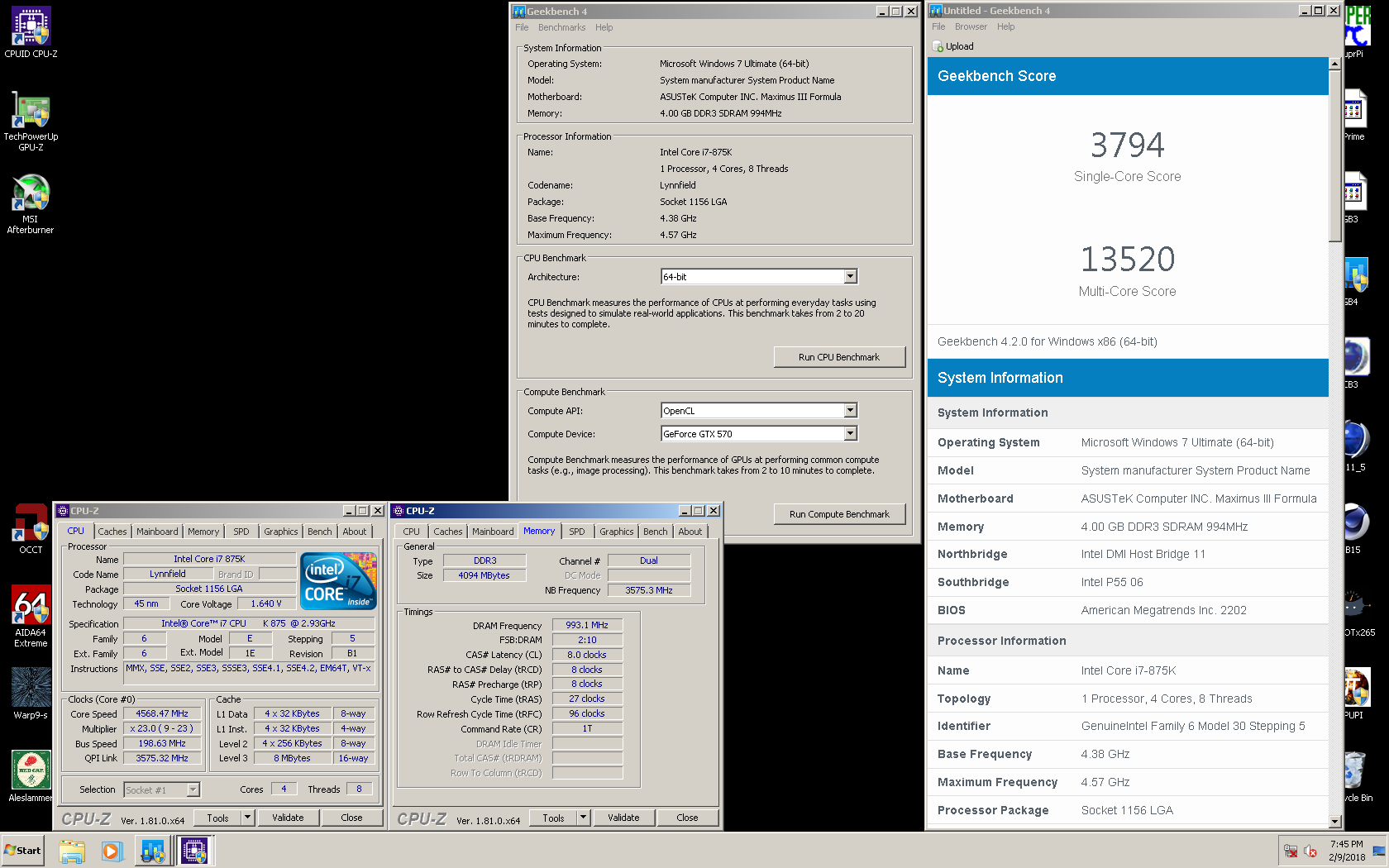Open Help menu in Geekbench 4 window

[x=604, y=27]
